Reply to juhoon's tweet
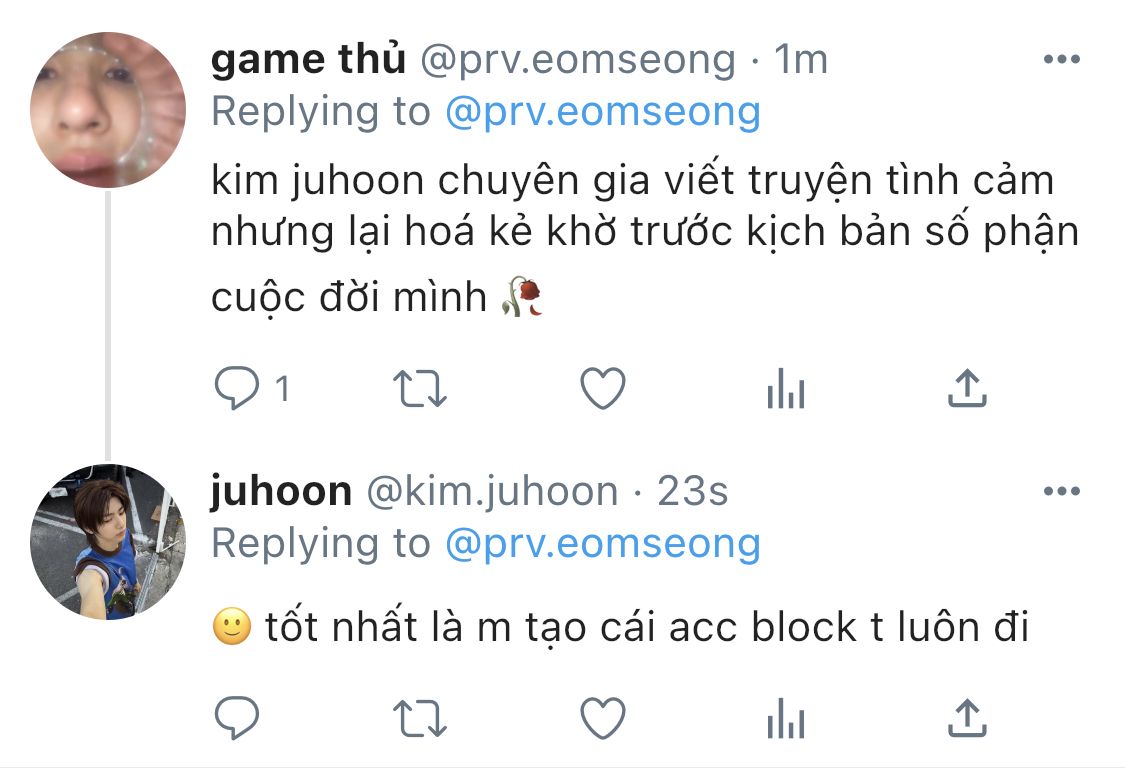Screen dimensions: 1125x768 pyautogui.click(x=237, y=718)
